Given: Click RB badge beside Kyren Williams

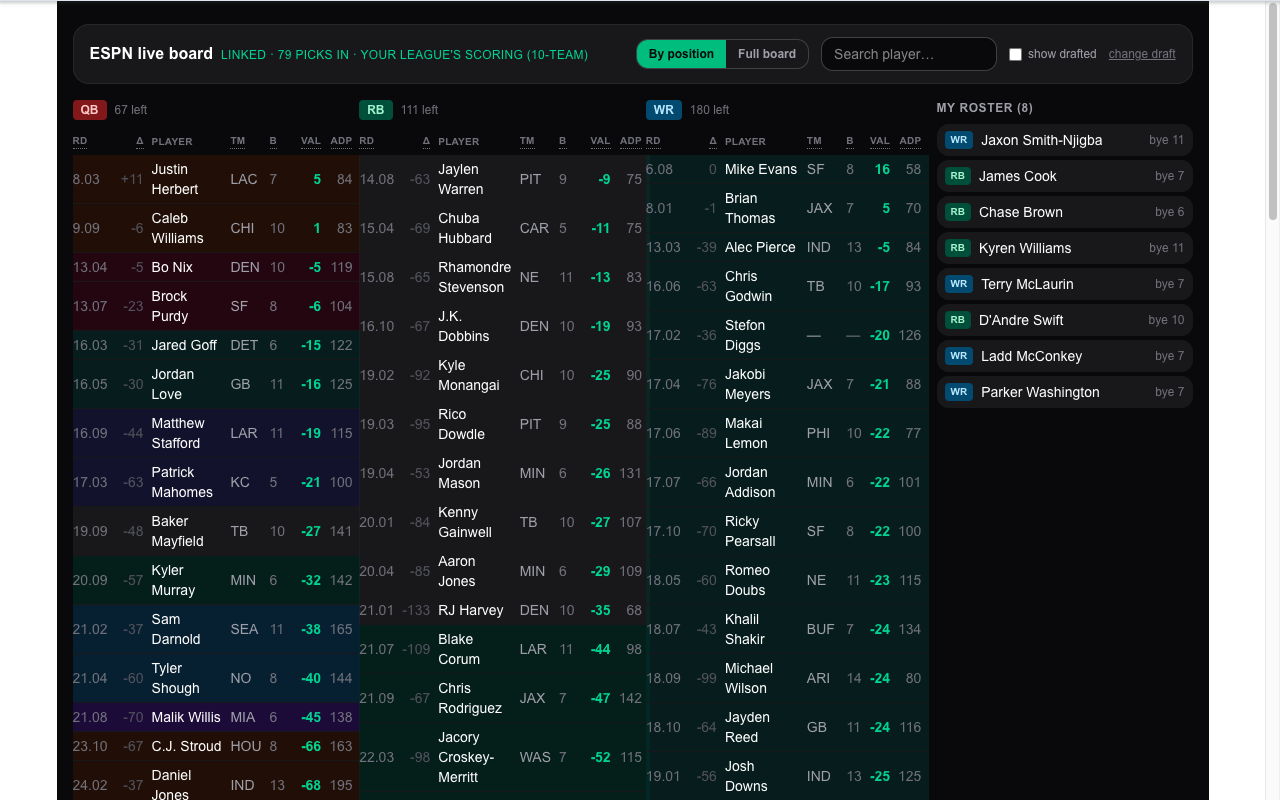Looking at the screenshot, I should 958,248.
